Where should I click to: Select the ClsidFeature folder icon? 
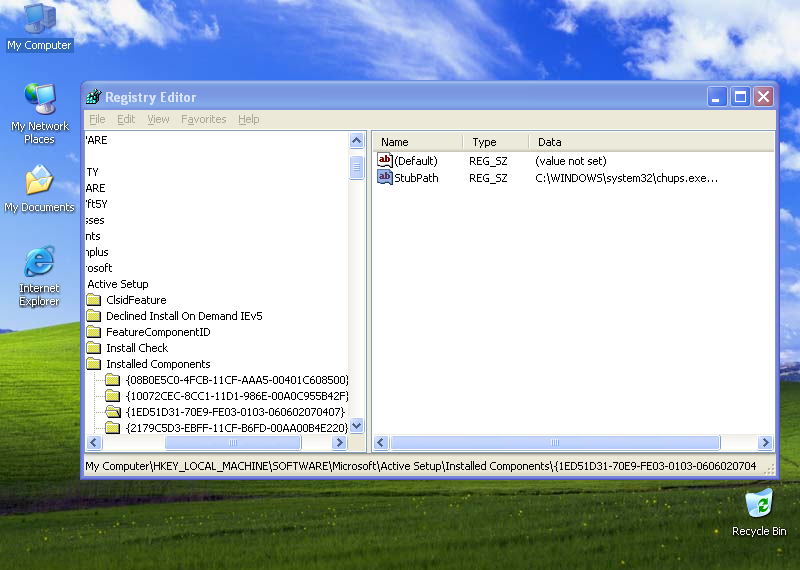(94, 300)
